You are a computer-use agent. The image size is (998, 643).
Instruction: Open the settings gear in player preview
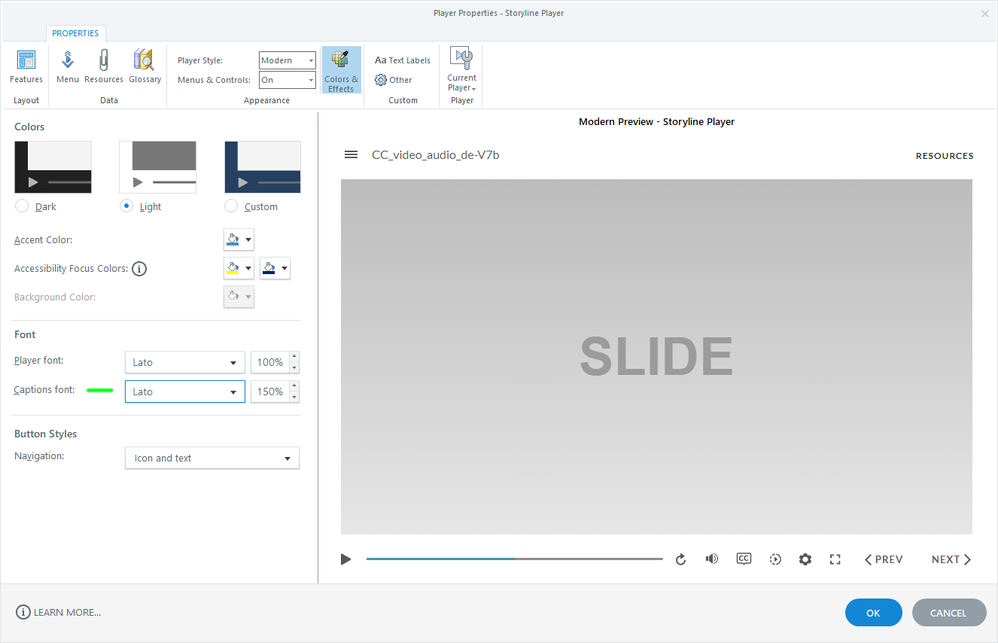805,559
